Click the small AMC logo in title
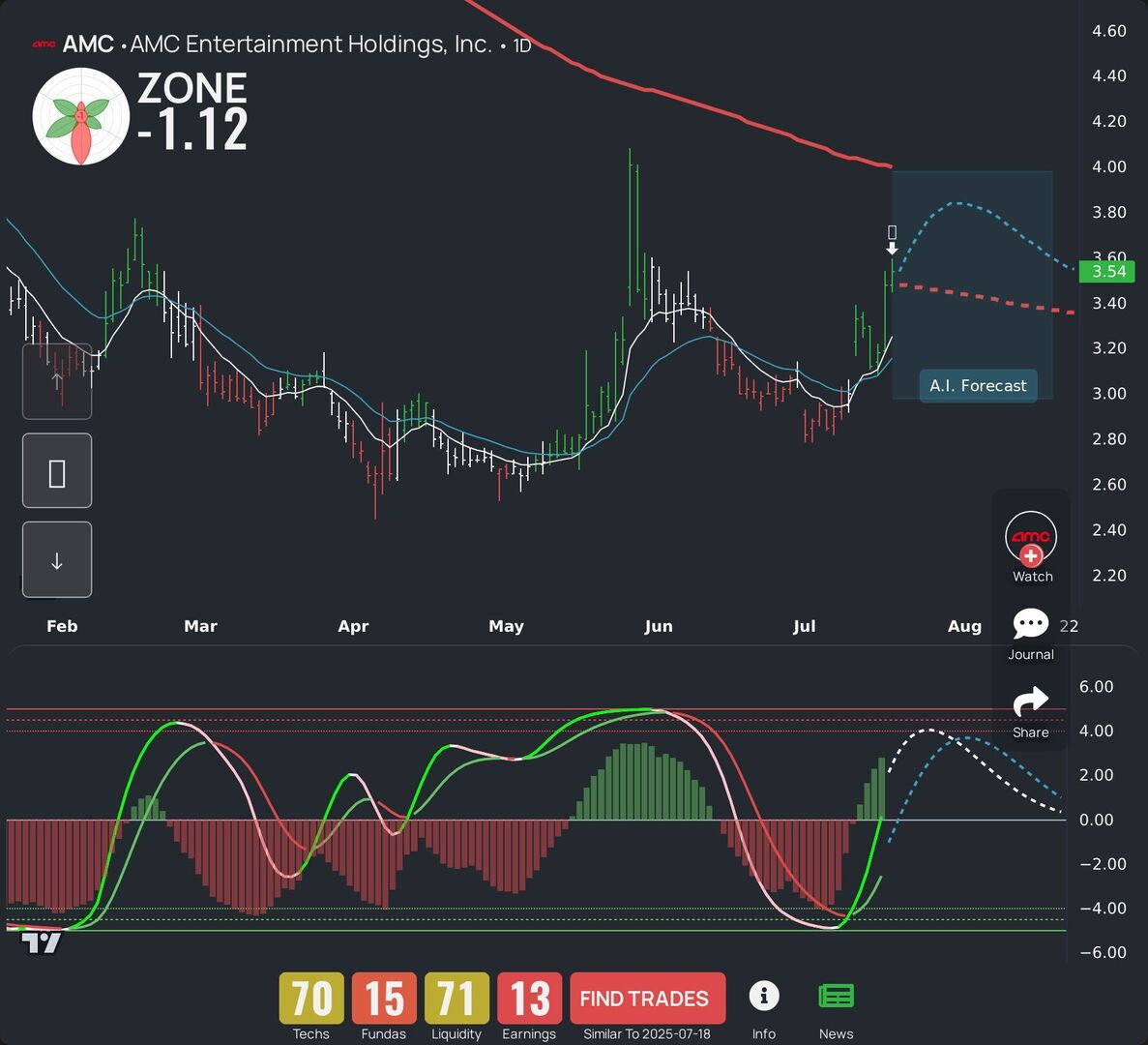This screenshot has width=1148, height=1045. [x=44, y=45]
